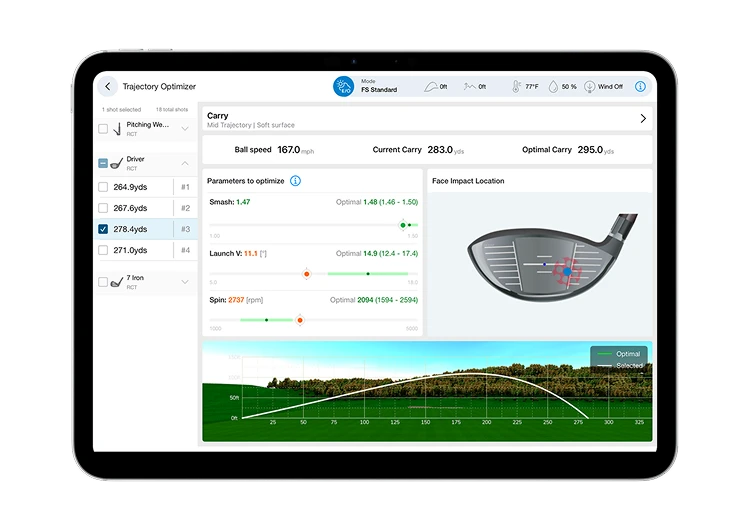Toggle the Driver group checkbox

pyautogui.click(x=103, y=163)
